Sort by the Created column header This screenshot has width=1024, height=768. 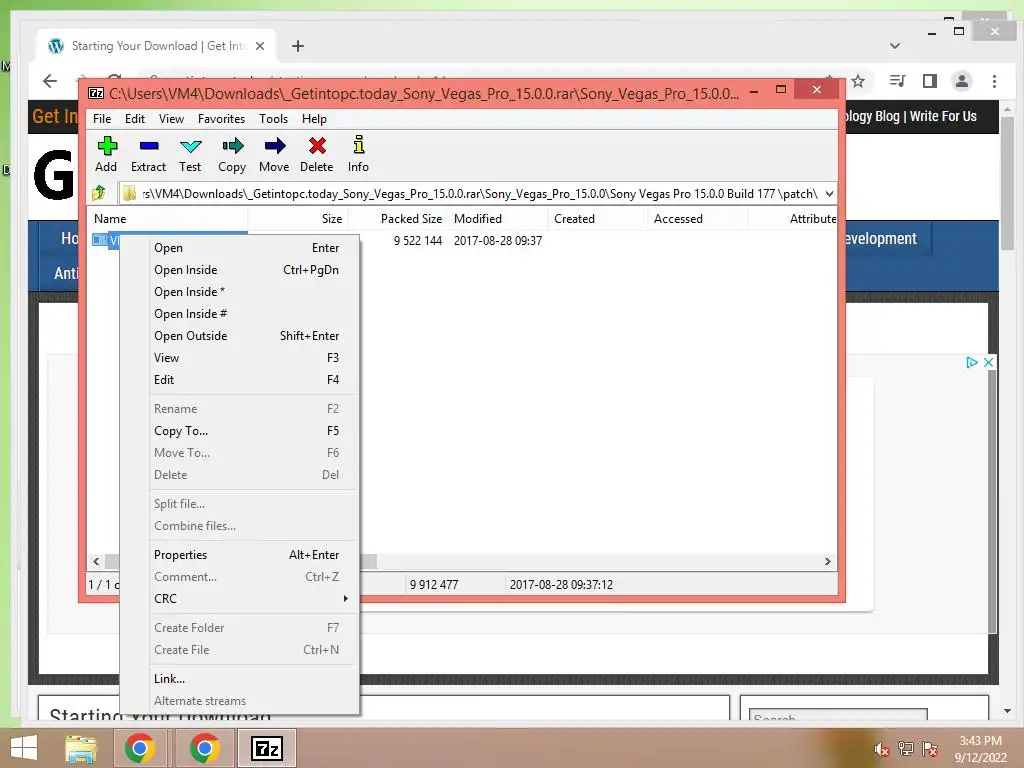[x=598, y=219]
